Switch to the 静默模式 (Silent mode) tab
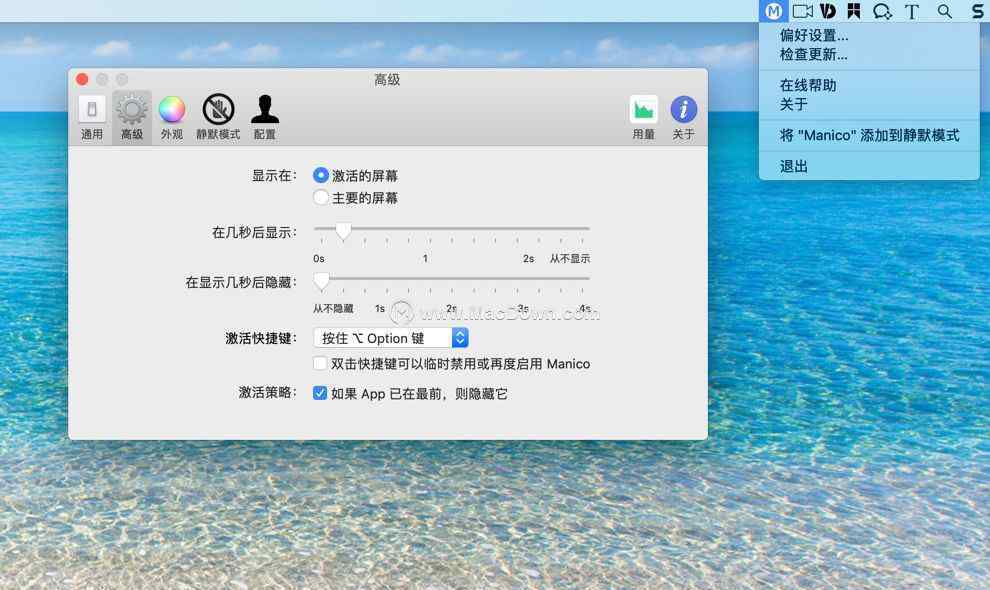This screenshot has height=590, width=990. click(x=218, y=117)
